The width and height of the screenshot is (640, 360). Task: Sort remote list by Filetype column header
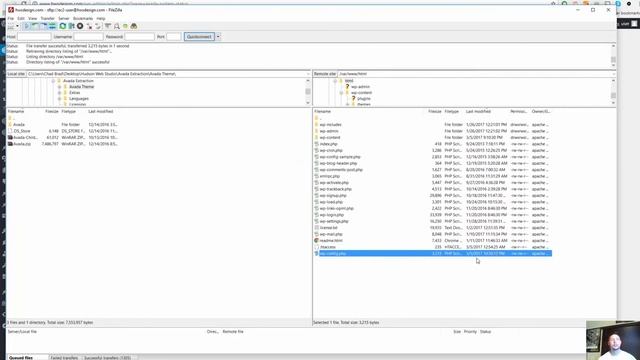tap(453, 111)
